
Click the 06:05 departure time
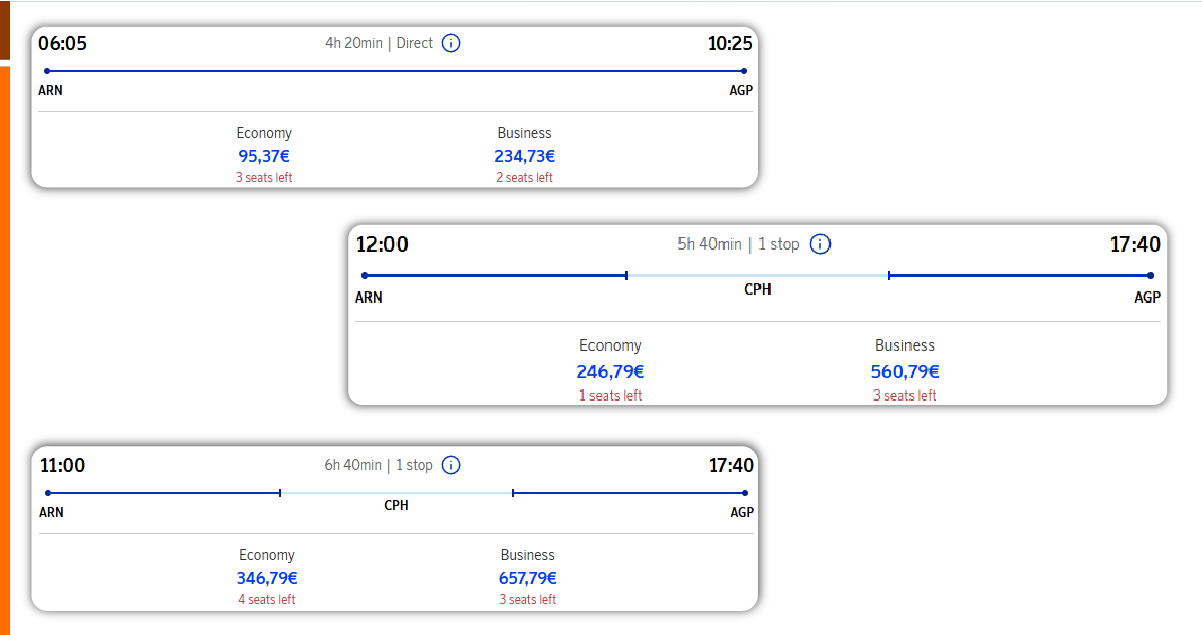63,43
